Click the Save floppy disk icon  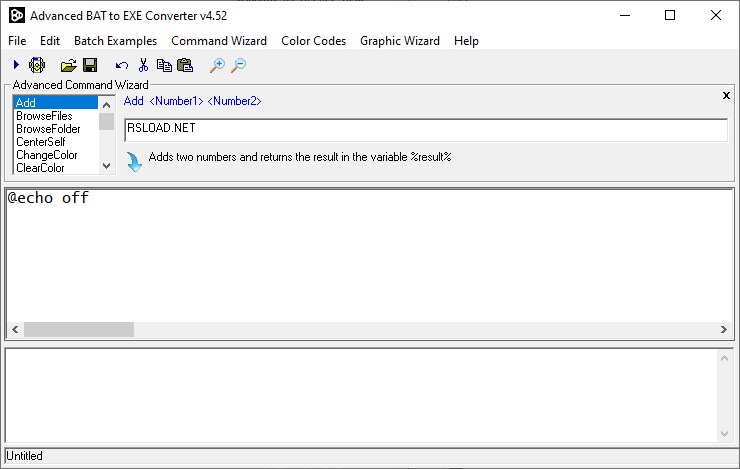(x=90, y=65)
